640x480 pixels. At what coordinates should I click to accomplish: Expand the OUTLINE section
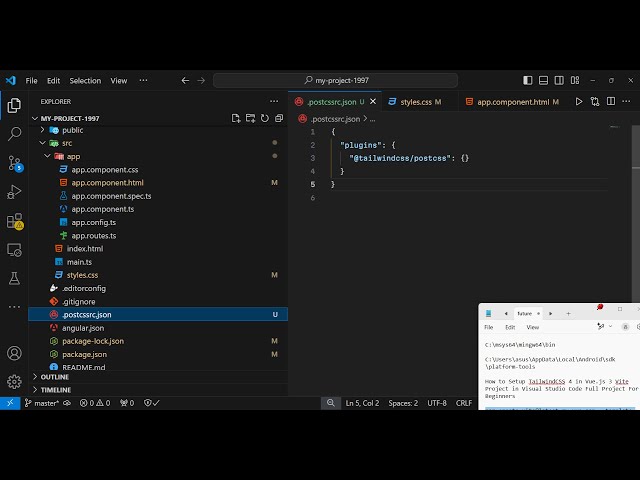(55, 377)
